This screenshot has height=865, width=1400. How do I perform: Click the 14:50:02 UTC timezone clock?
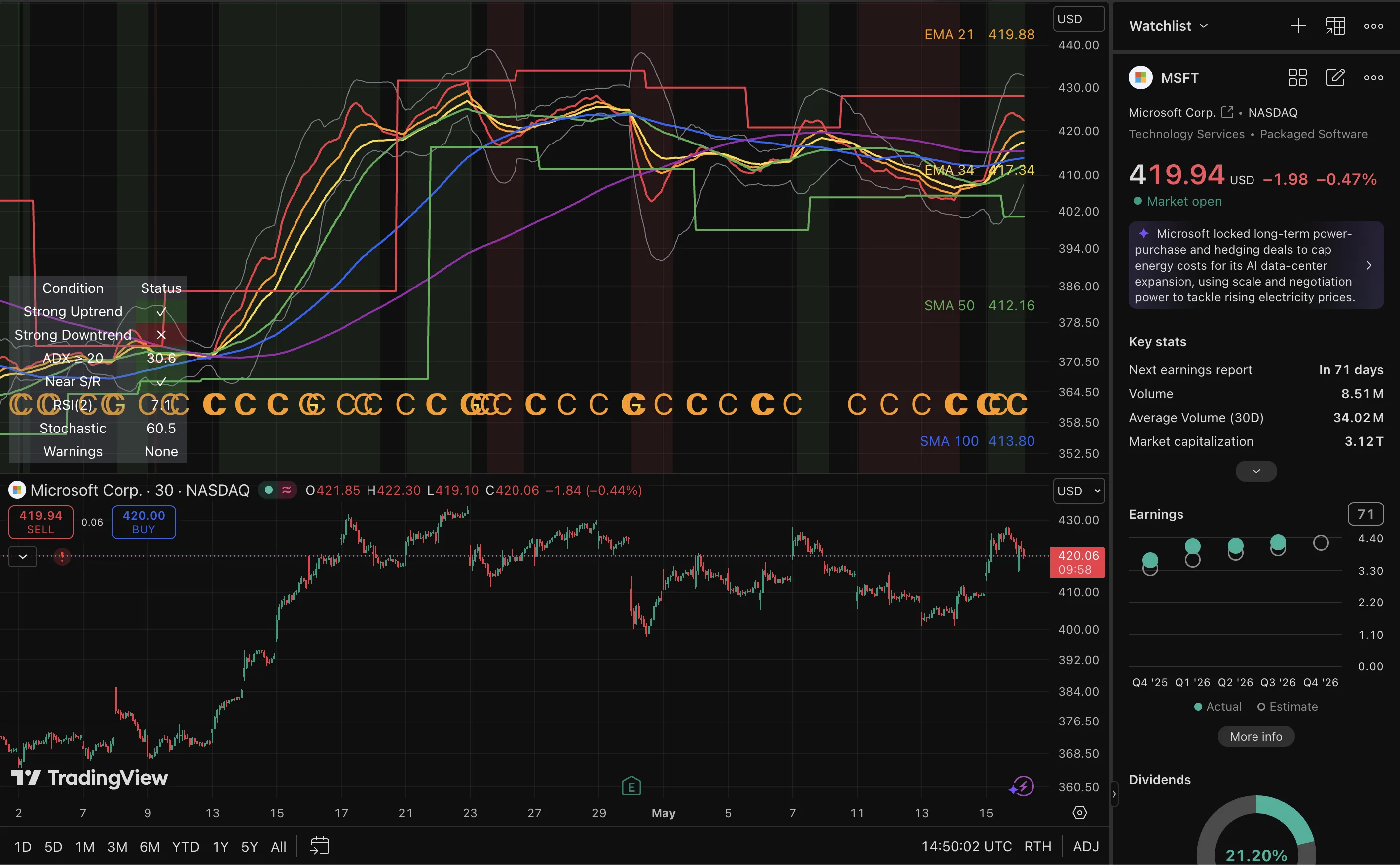966,846
